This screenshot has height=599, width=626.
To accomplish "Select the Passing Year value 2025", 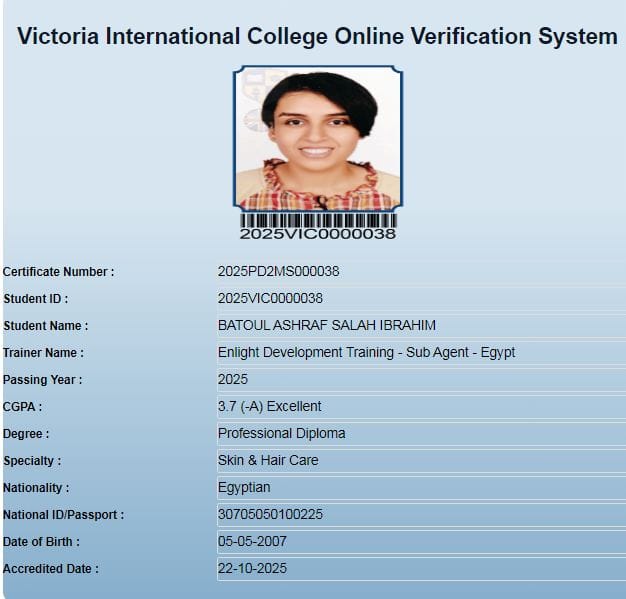I will [x=233, y=379].
